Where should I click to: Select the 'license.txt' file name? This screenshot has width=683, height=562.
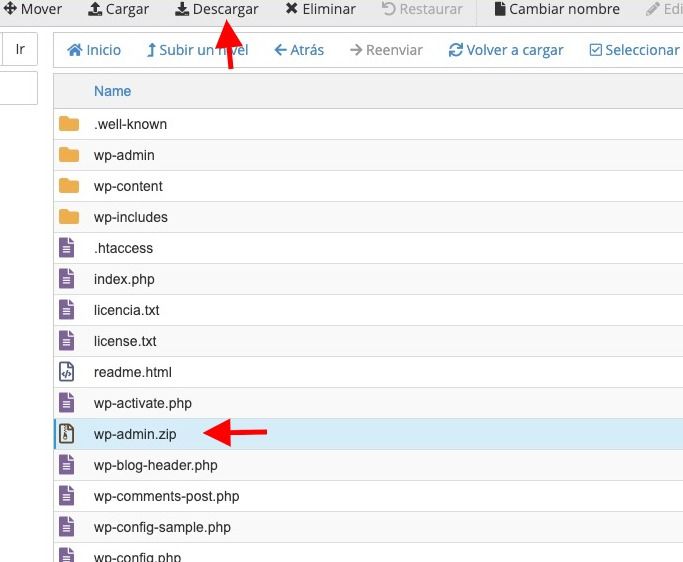coord(125,341)
